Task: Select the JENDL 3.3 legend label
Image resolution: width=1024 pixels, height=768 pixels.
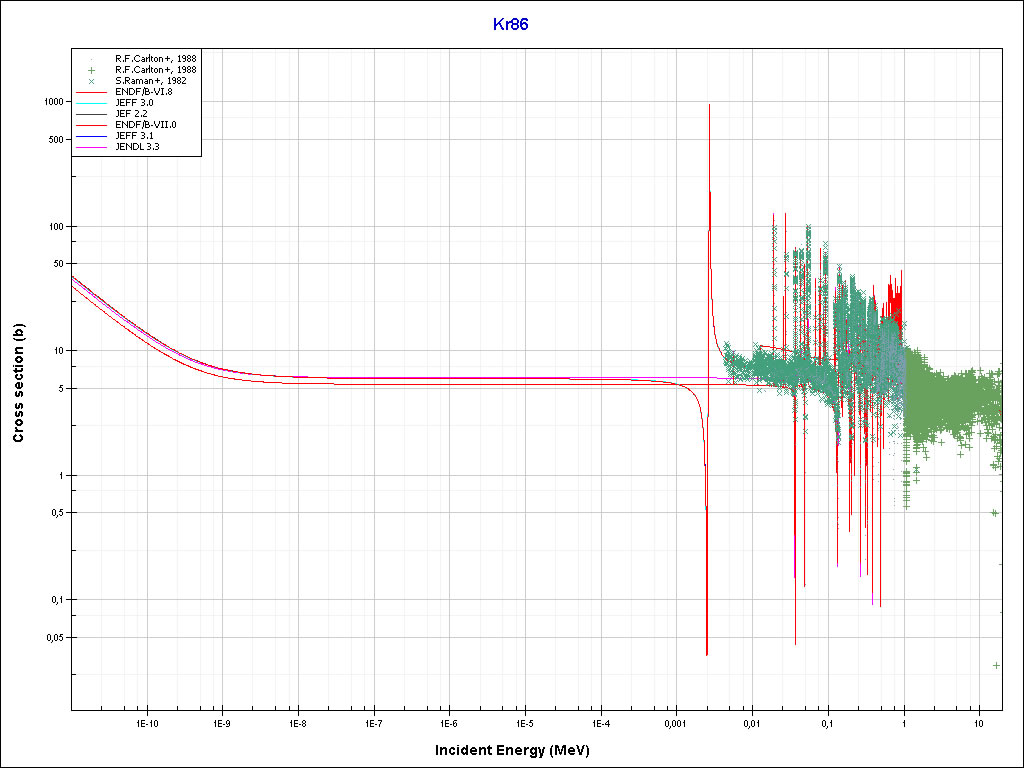Action: point(138,146)
